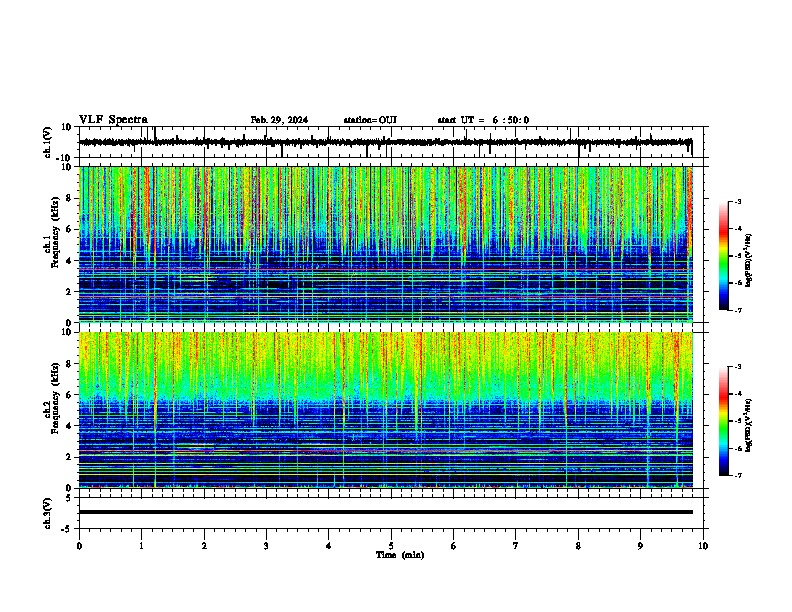Click the ch.2 spectrogram panel
The width and height of the screenshot is (792, 612).
click(385, 410)
